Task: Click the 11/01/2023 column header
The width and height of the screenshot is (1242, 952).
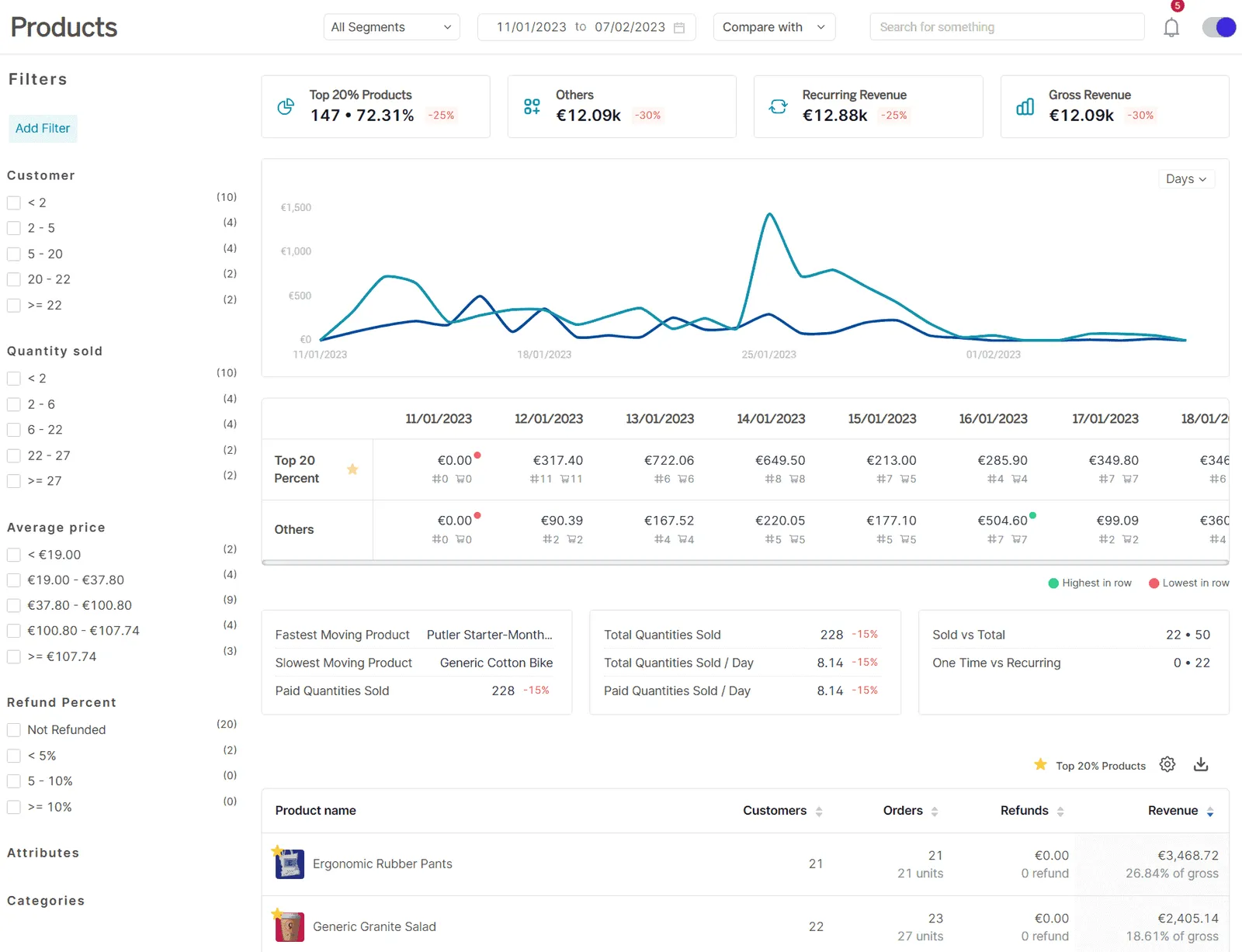Action: coord(439,419)
